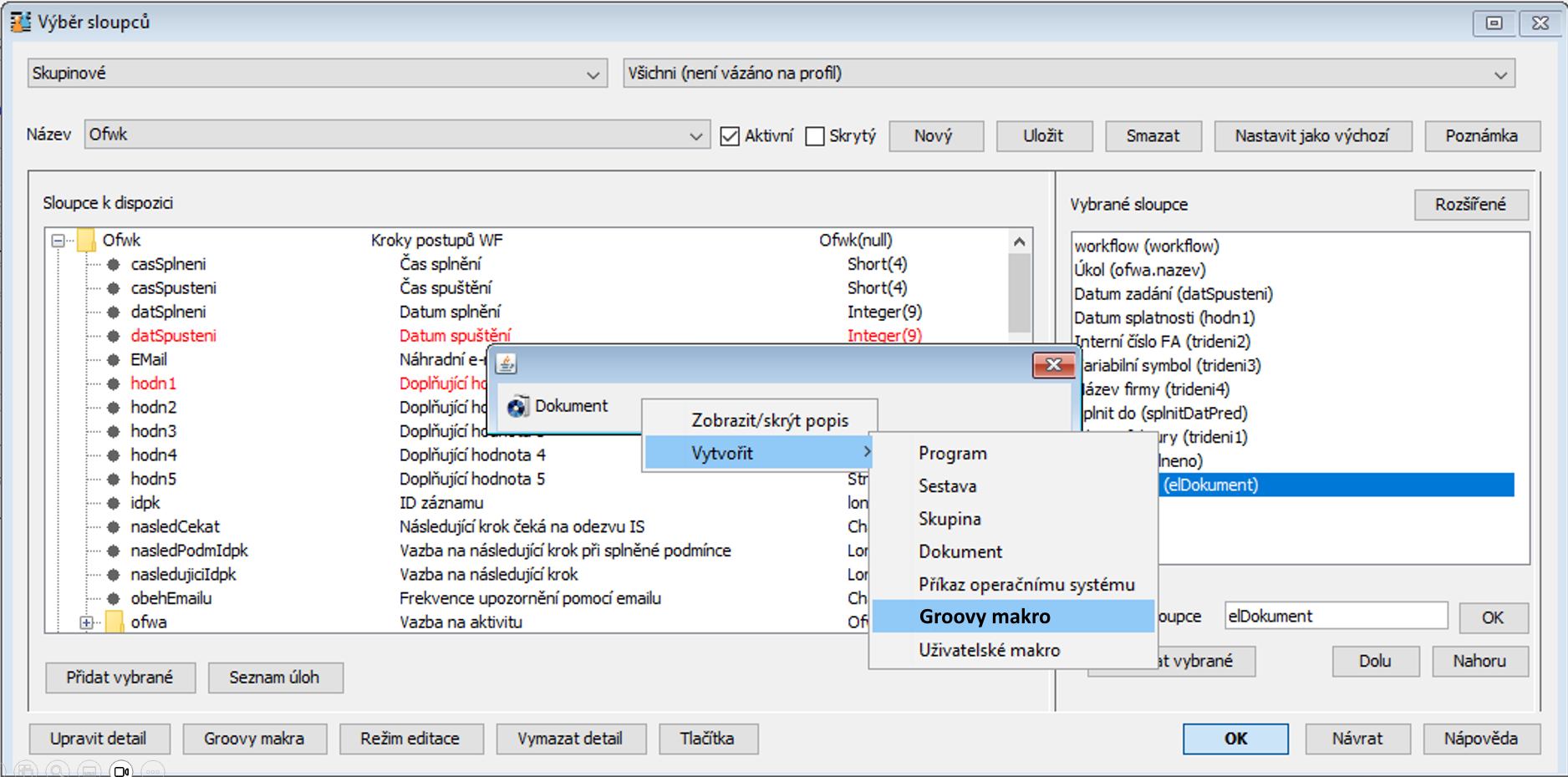Open the Skupinové dropdown
The width and height of the screenshot is (1568, 777).
tap(593, 74)
